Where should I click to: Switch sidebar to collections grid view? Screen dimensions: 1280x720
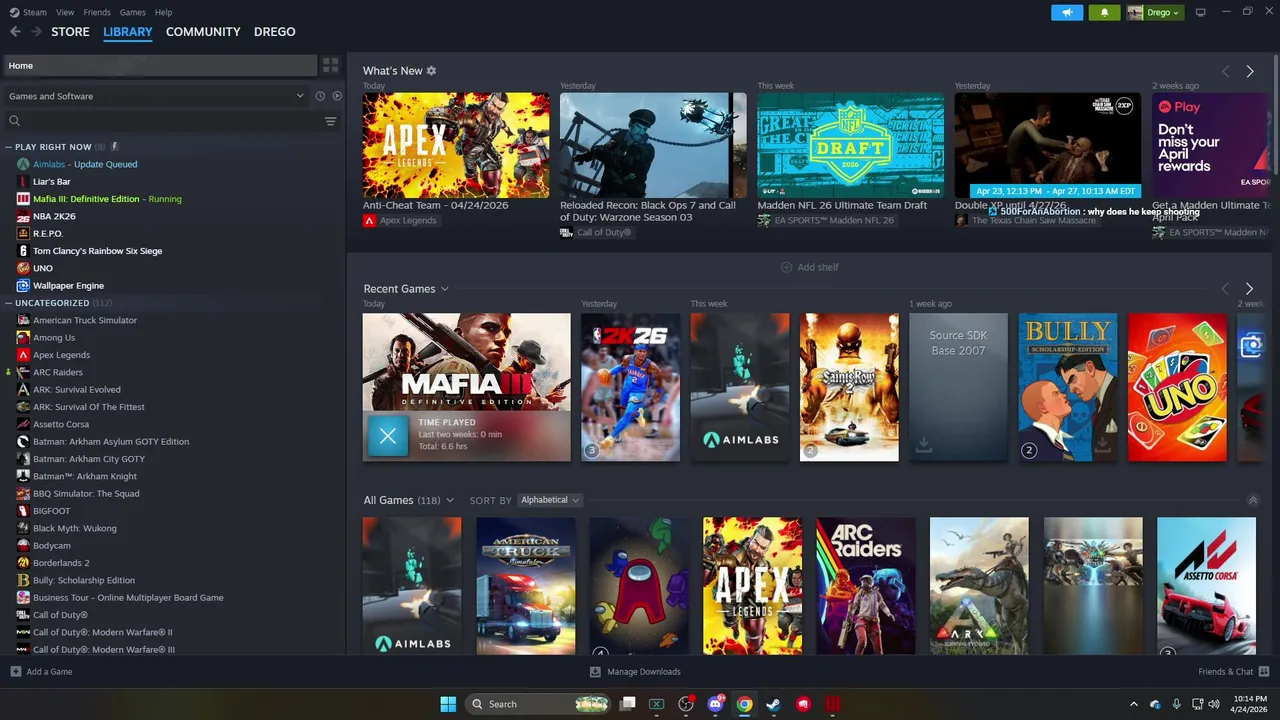pyautogui.click(x=330, y=66)
